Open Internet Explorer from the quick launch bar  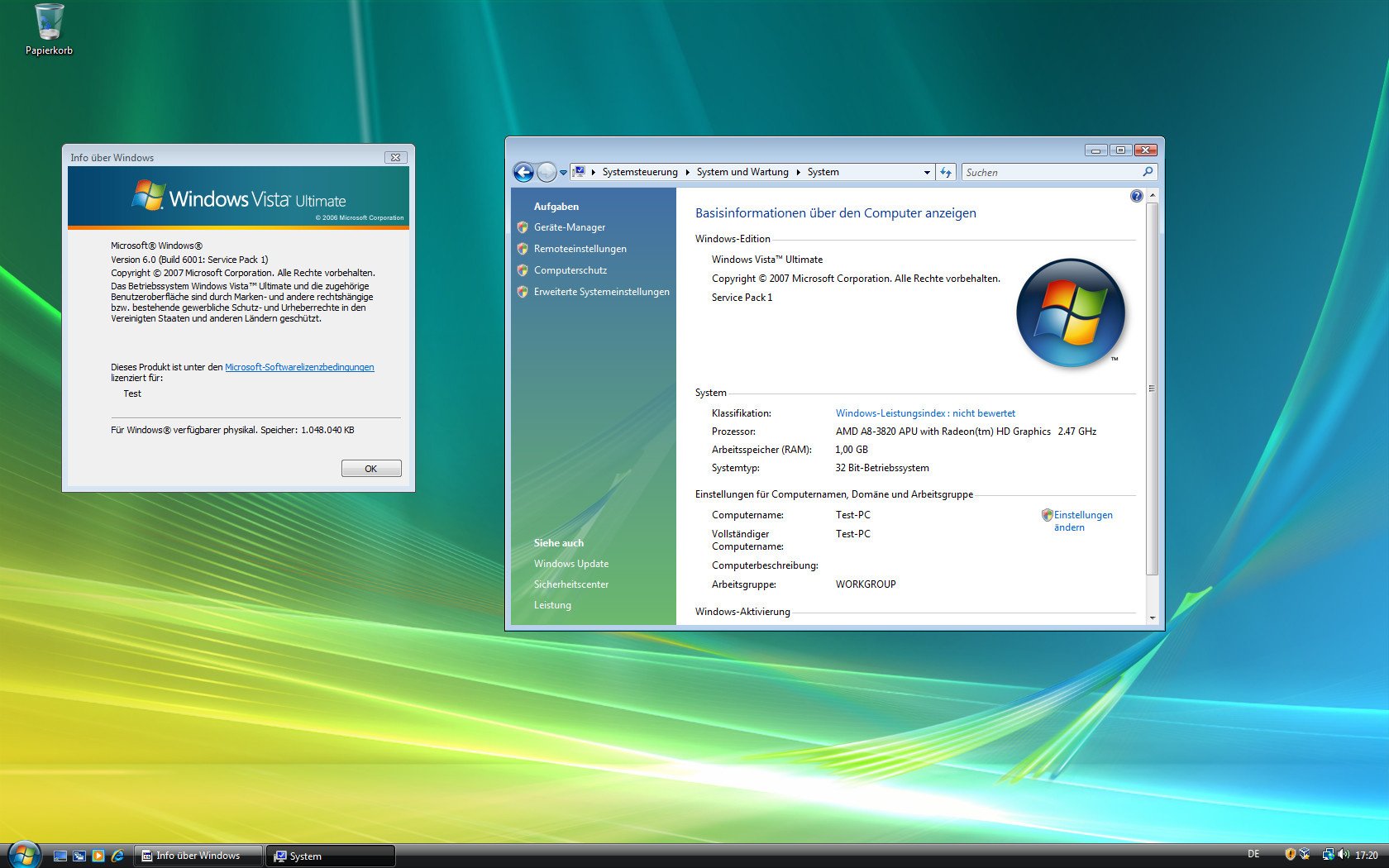click(117, 855)
